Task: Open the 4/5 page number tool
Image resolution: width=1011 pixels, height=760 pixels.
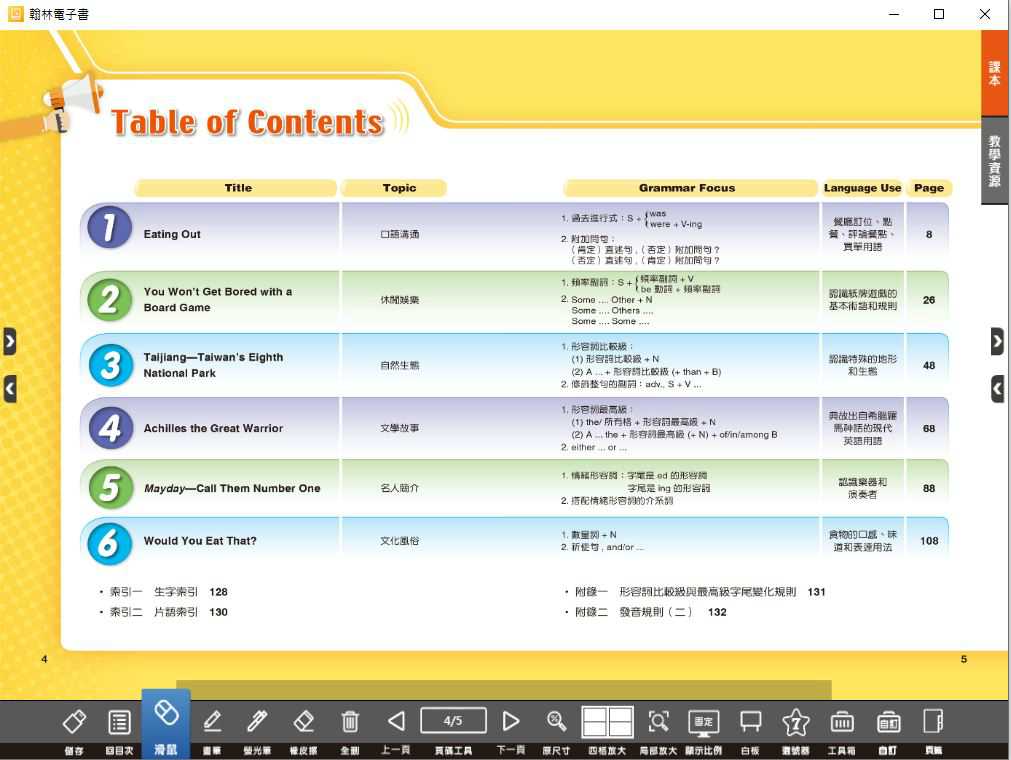Action: 453,721
